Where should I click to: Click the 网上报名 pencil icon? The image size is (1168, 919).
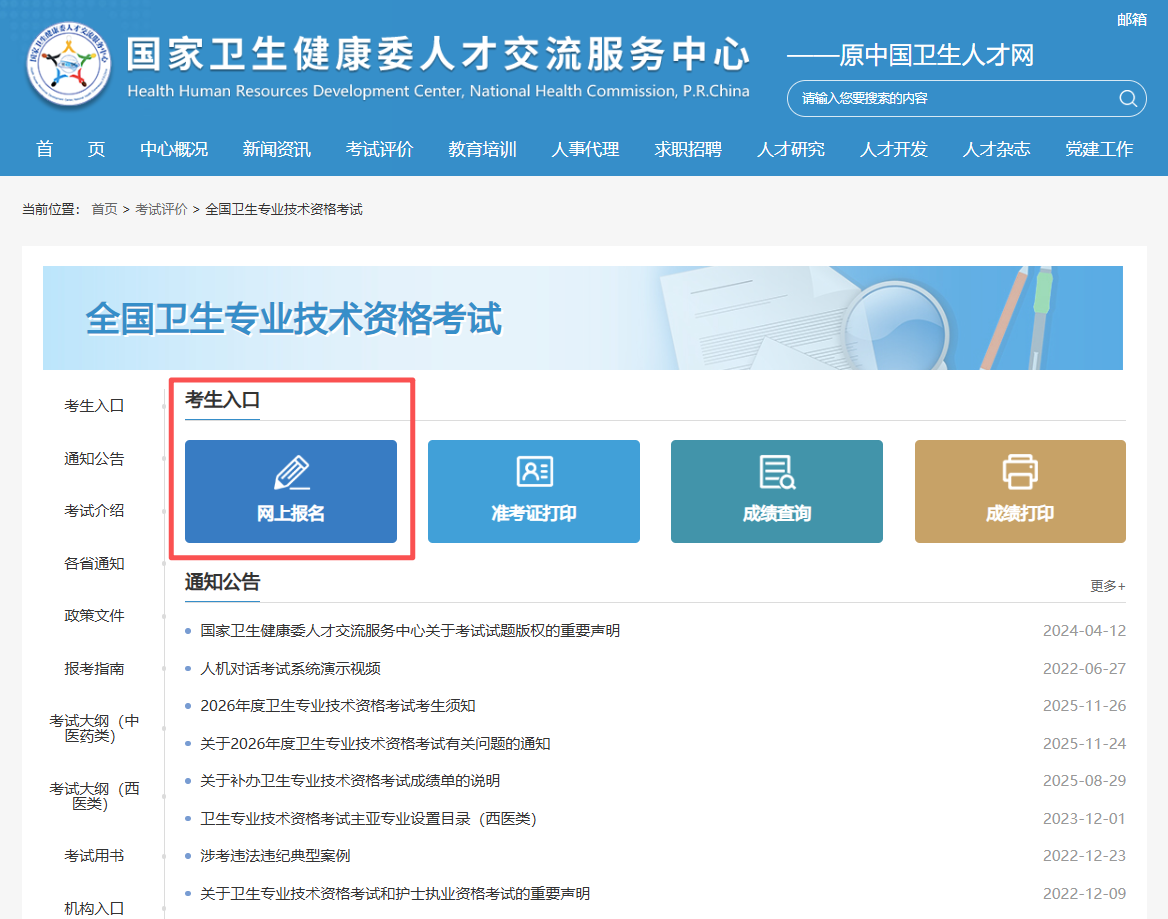coord(291,473)
